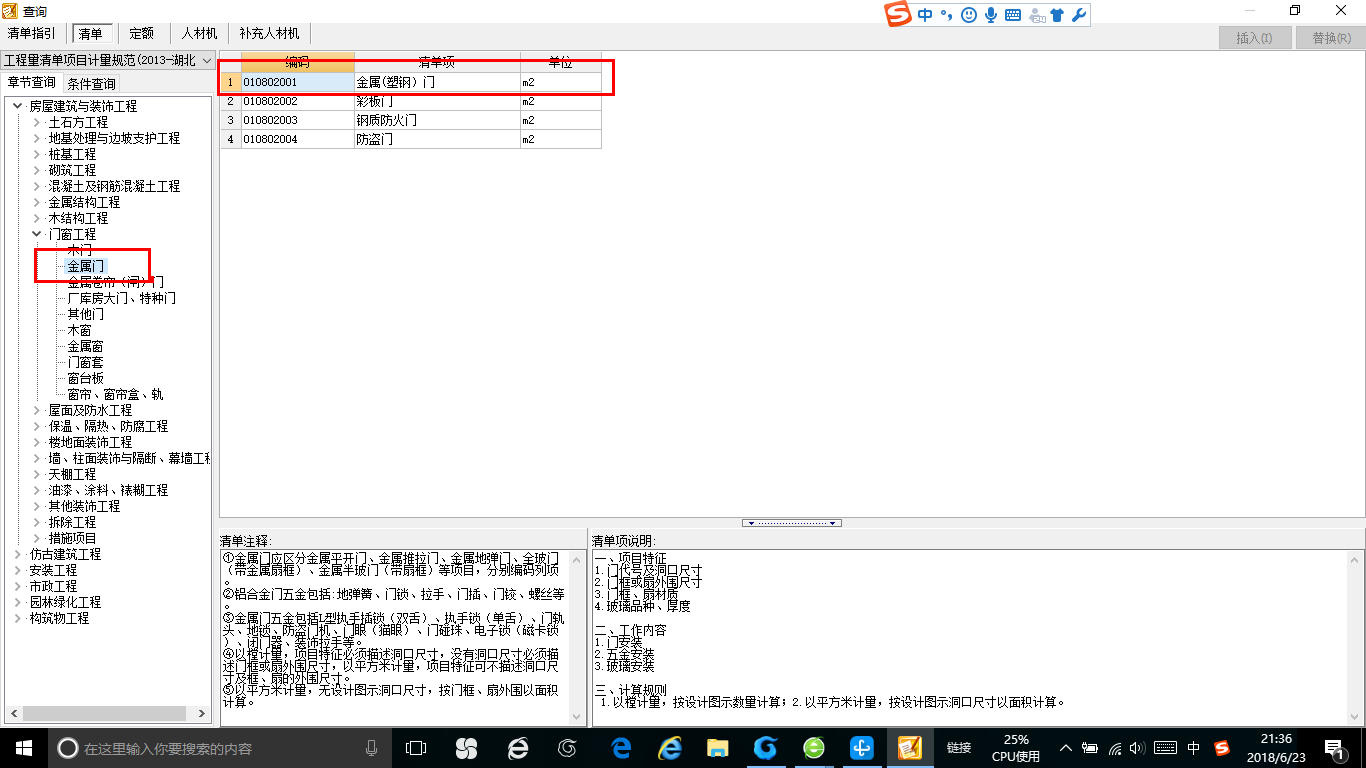This screenshot has width=1366, height=768.
Task: Toggle Sogou punctuation mode icon
Action: [x=945, y=15]
